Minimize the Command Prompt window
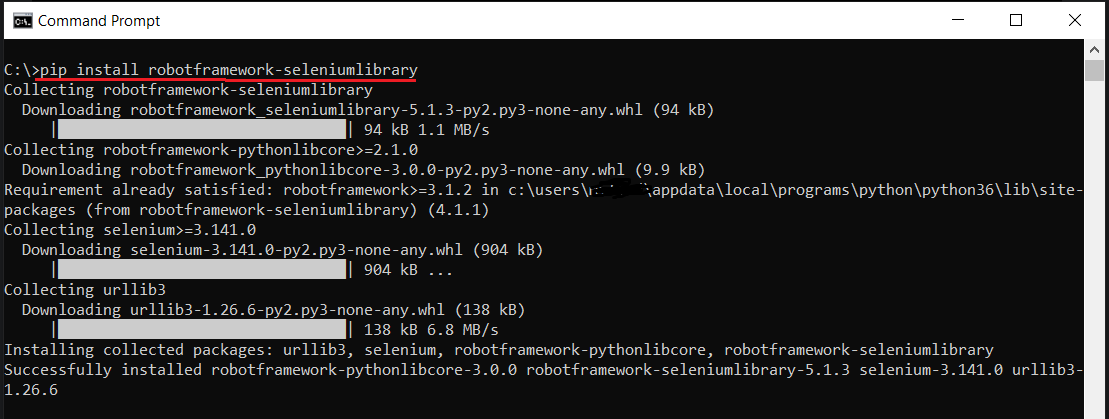Screen dimensions: 1109x419 click(958, 21)
